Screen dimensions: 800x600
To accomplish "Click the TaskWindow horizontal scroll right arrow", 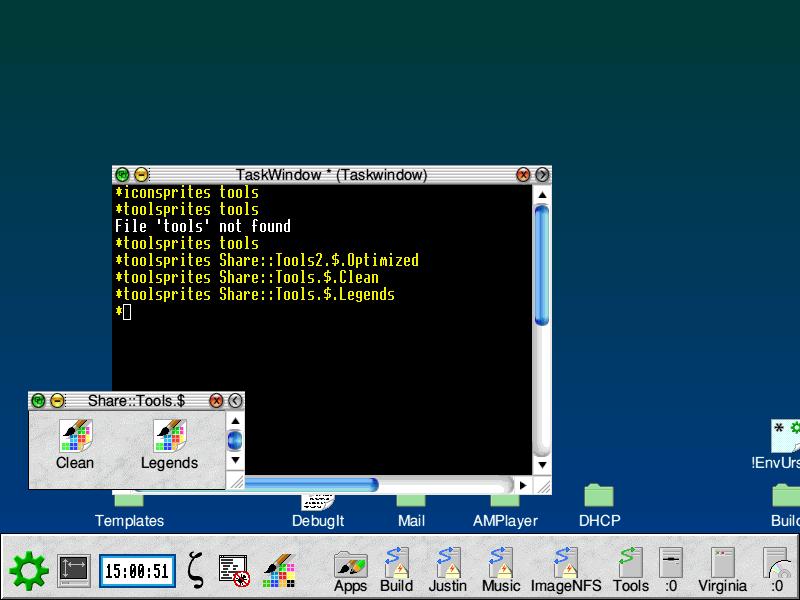I will [523, 485].
